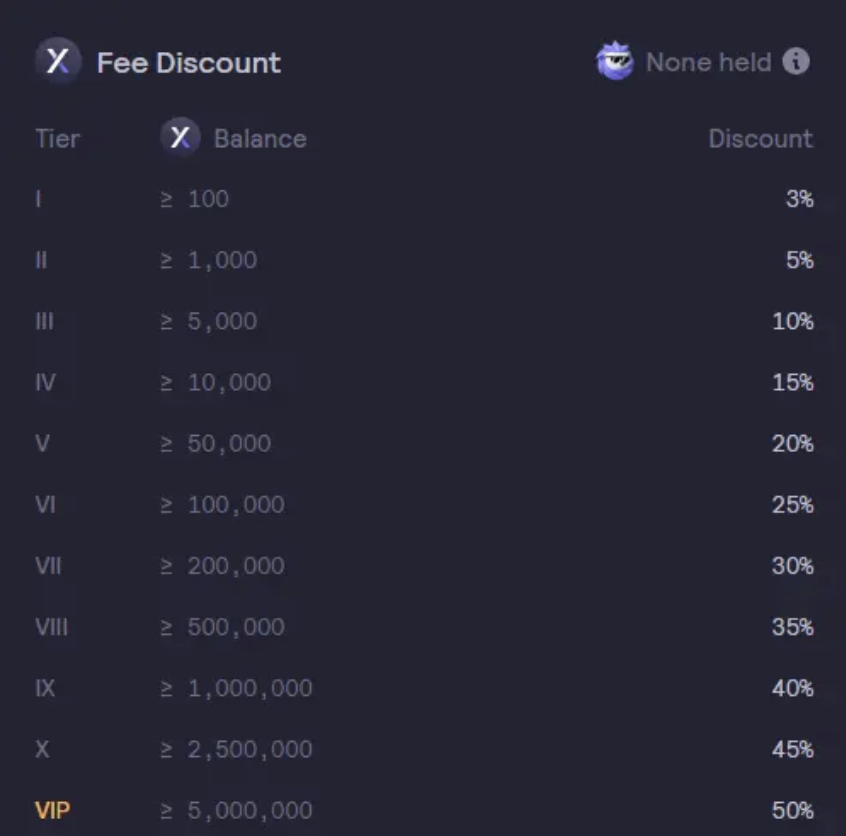Select the Tier IV row label
Viewport: 846px width, 836px height.
tap(45, 383)
